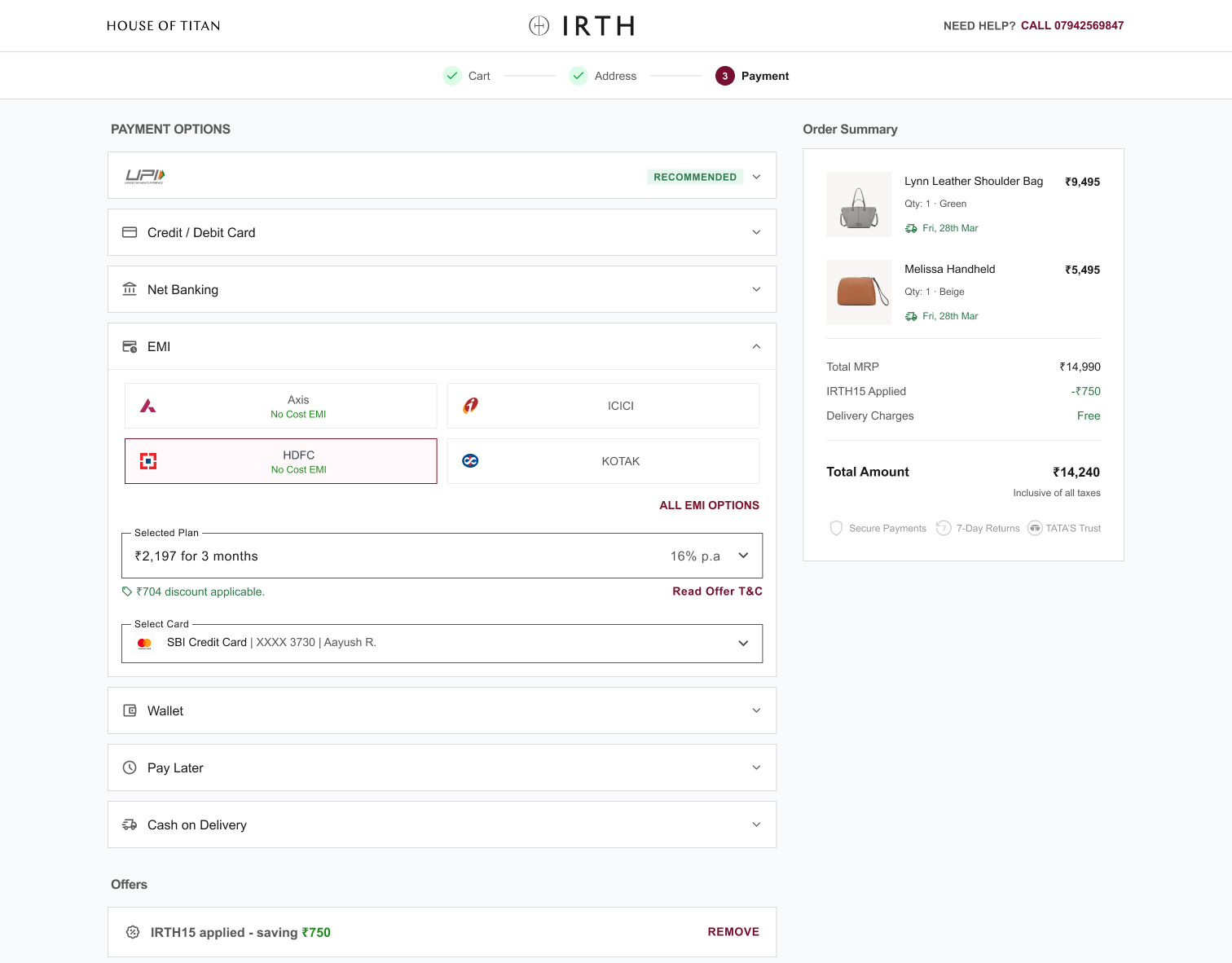Click the Secure Payments shield icon
This screenshot has width=1232, height=963.
click(x=836, y=528)
